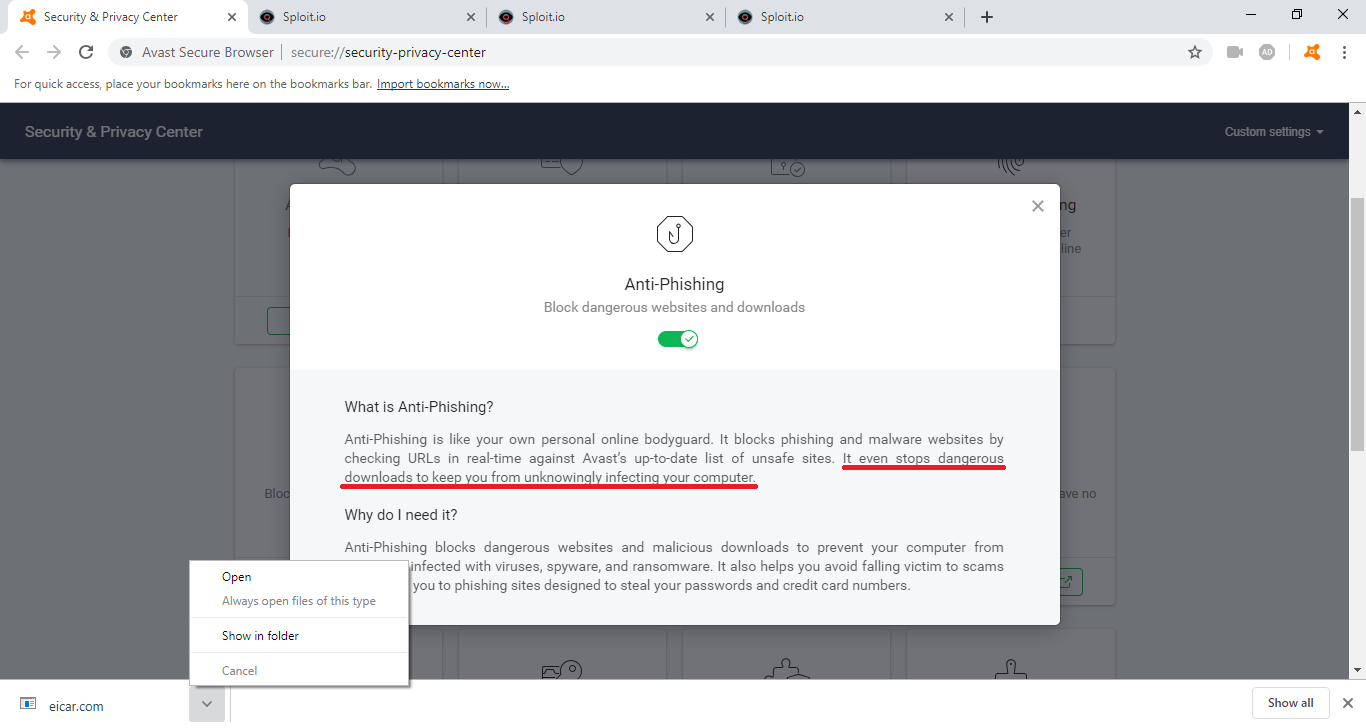This screenshot has height=728, width=1366.
Task: Click Block dangerous websites and downloads subtitle
Action: (674, 307)
